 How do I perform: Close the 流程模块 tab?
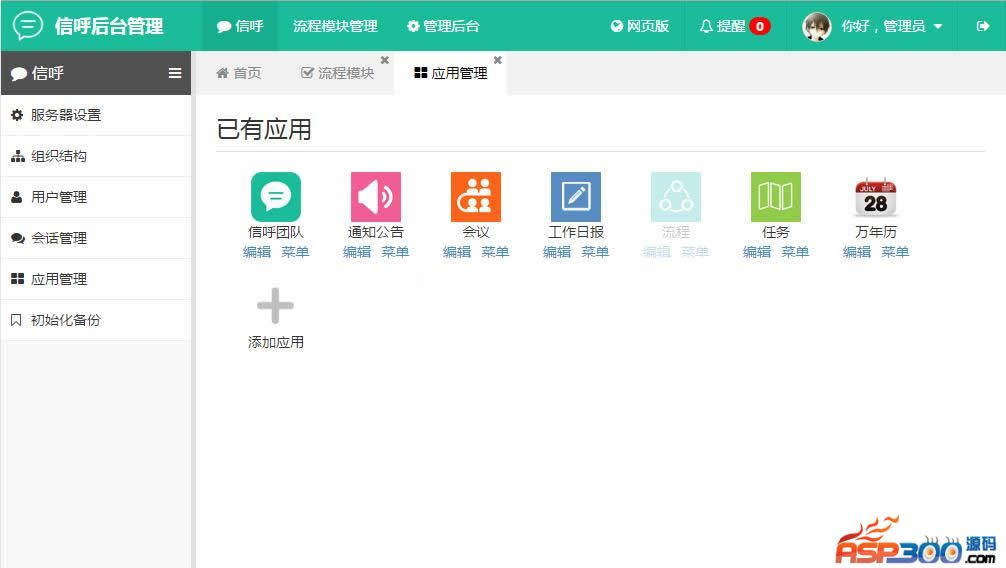(x=384, y=60)
